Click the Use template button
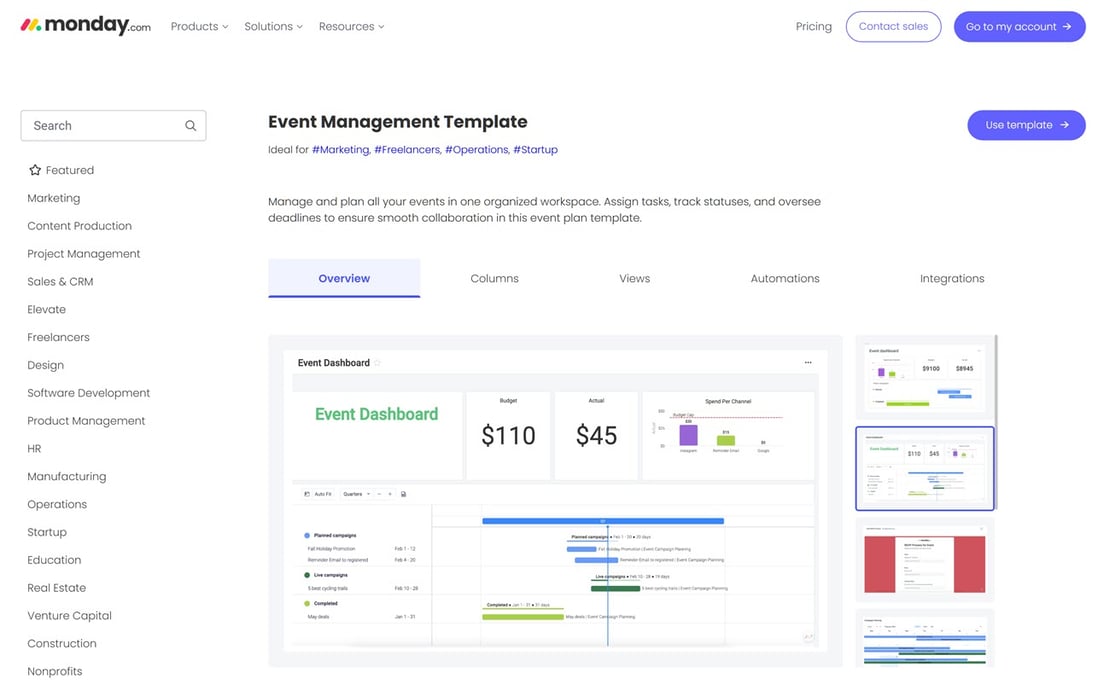 (x=1026, y=125)
